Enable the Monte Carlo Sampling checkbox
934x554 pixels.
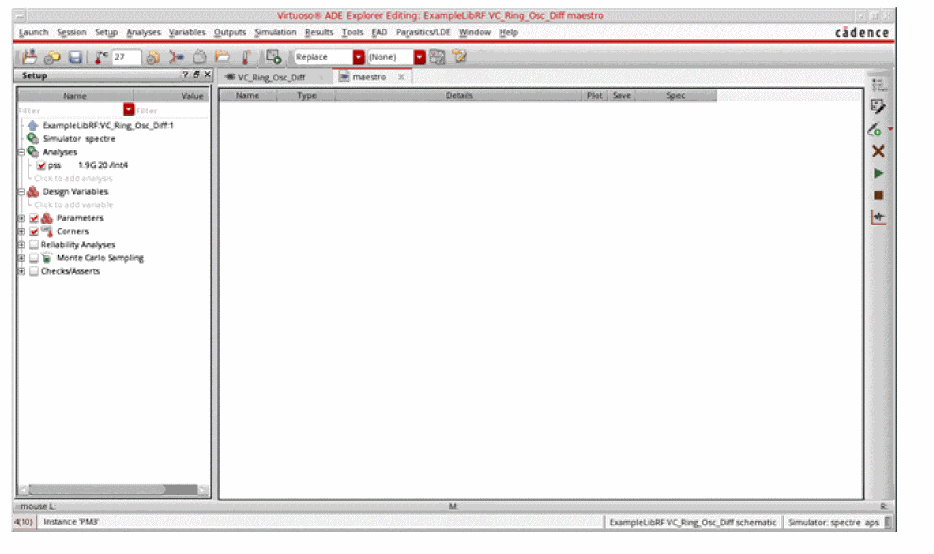coord(34,258)
